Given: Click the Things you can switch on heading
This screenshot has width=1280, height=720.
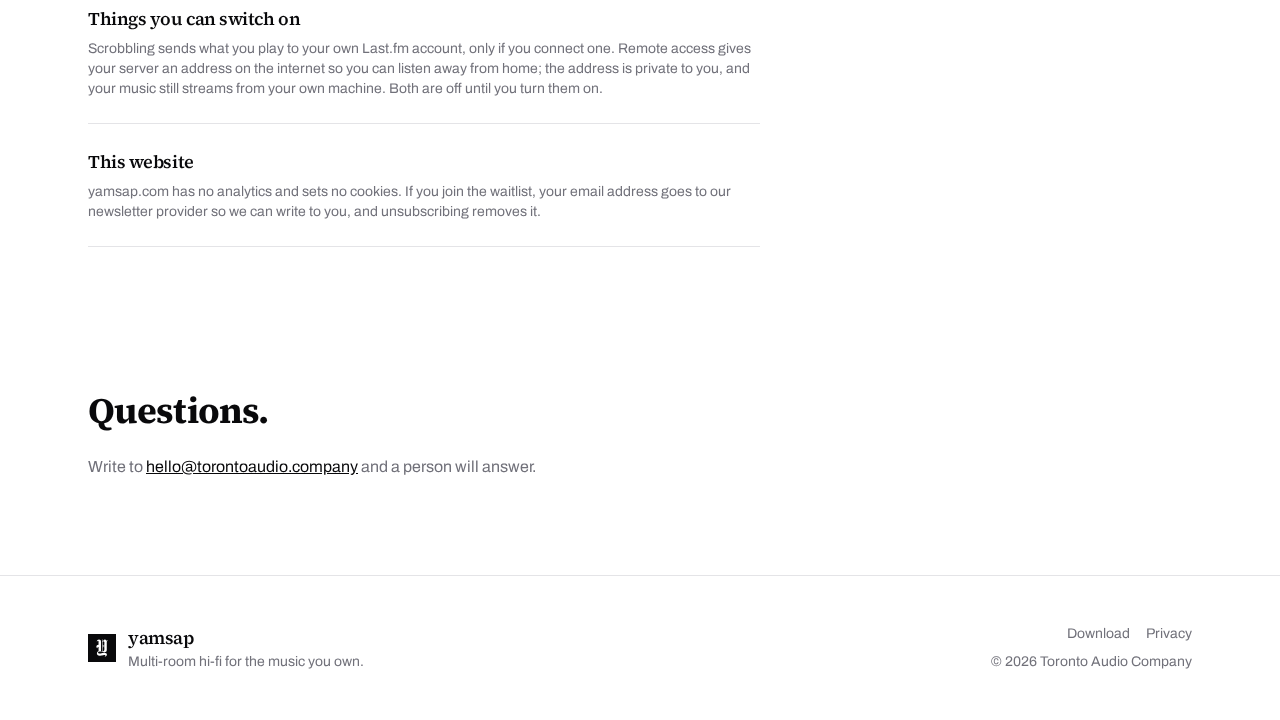Looking at the screenshot, I should pos(194,19).
